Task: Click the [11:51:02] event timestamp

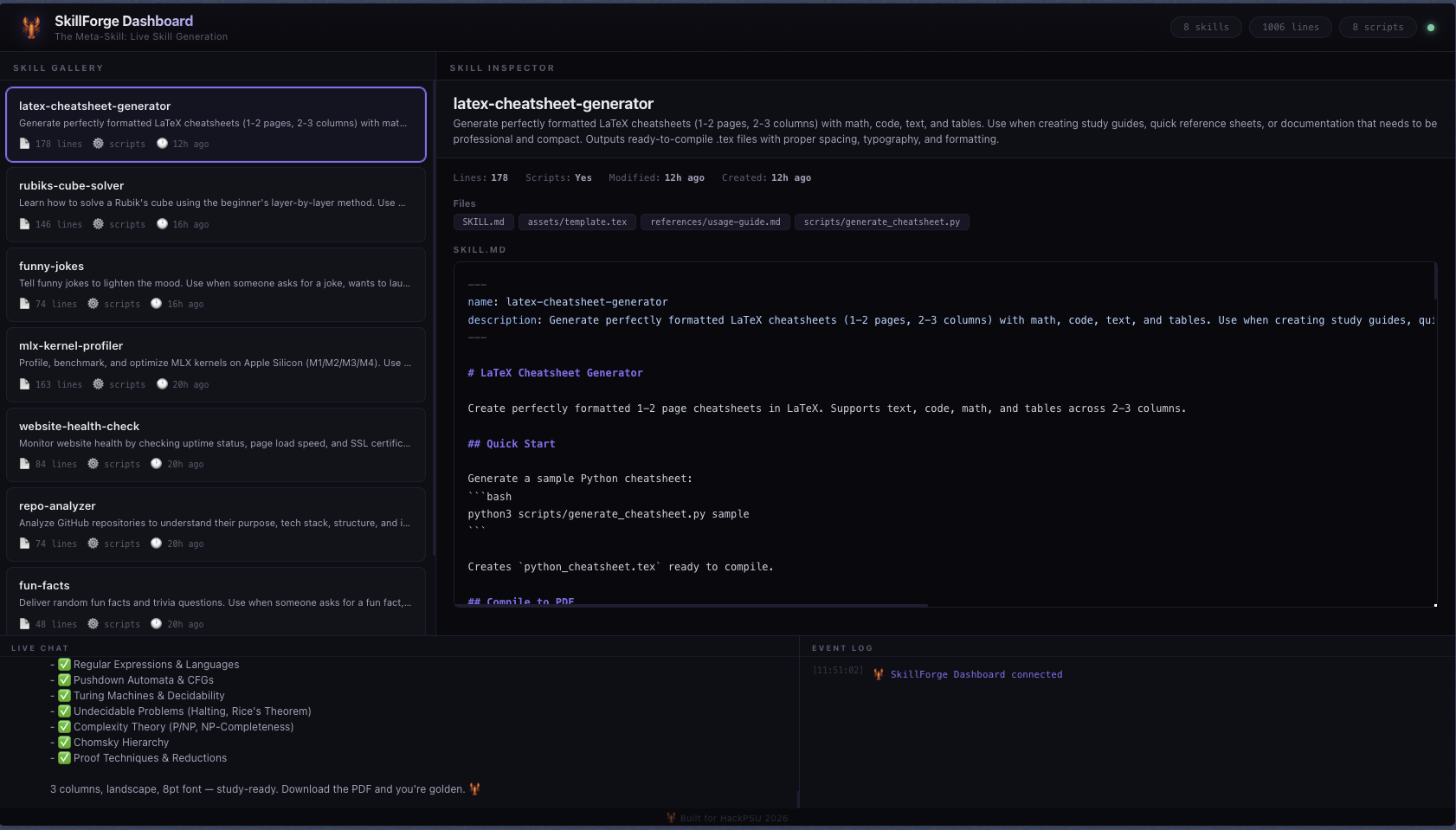Action: (838, 671)
